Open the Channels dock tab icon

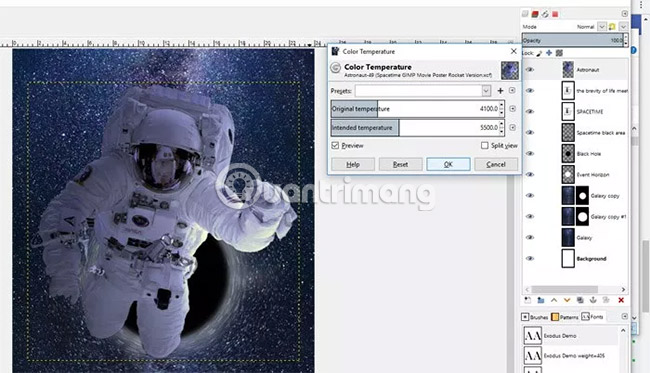tap(535, 14)
